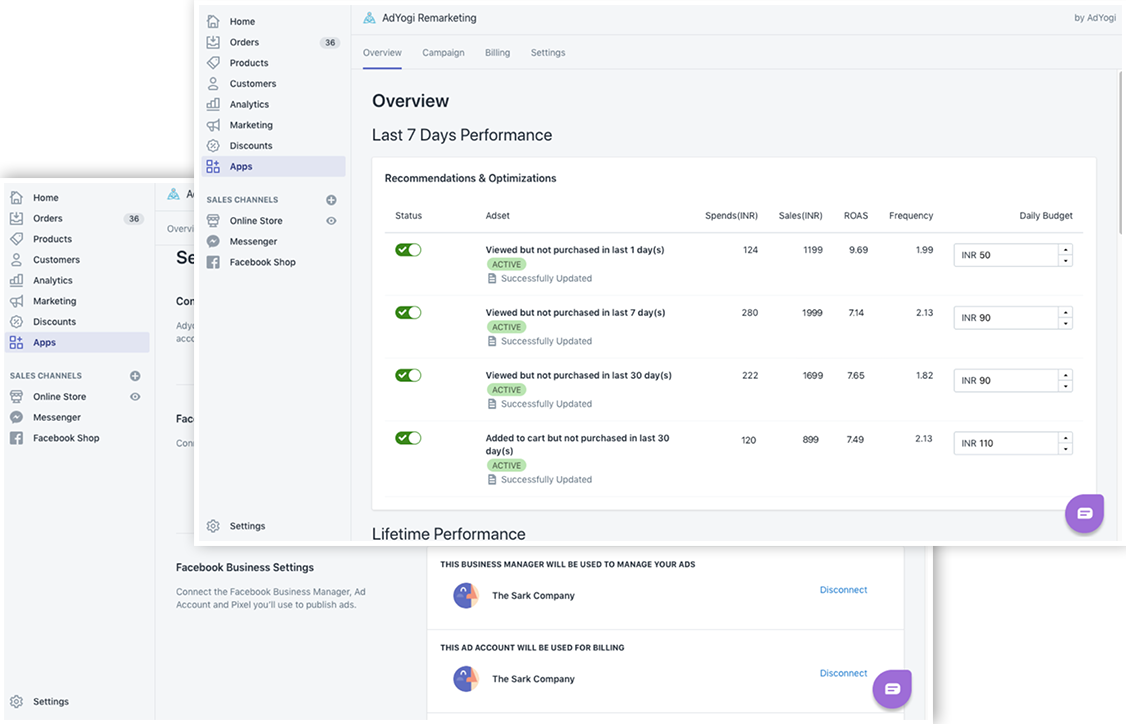Click the Customers icon in back window sidebar

tap(17, 260)
